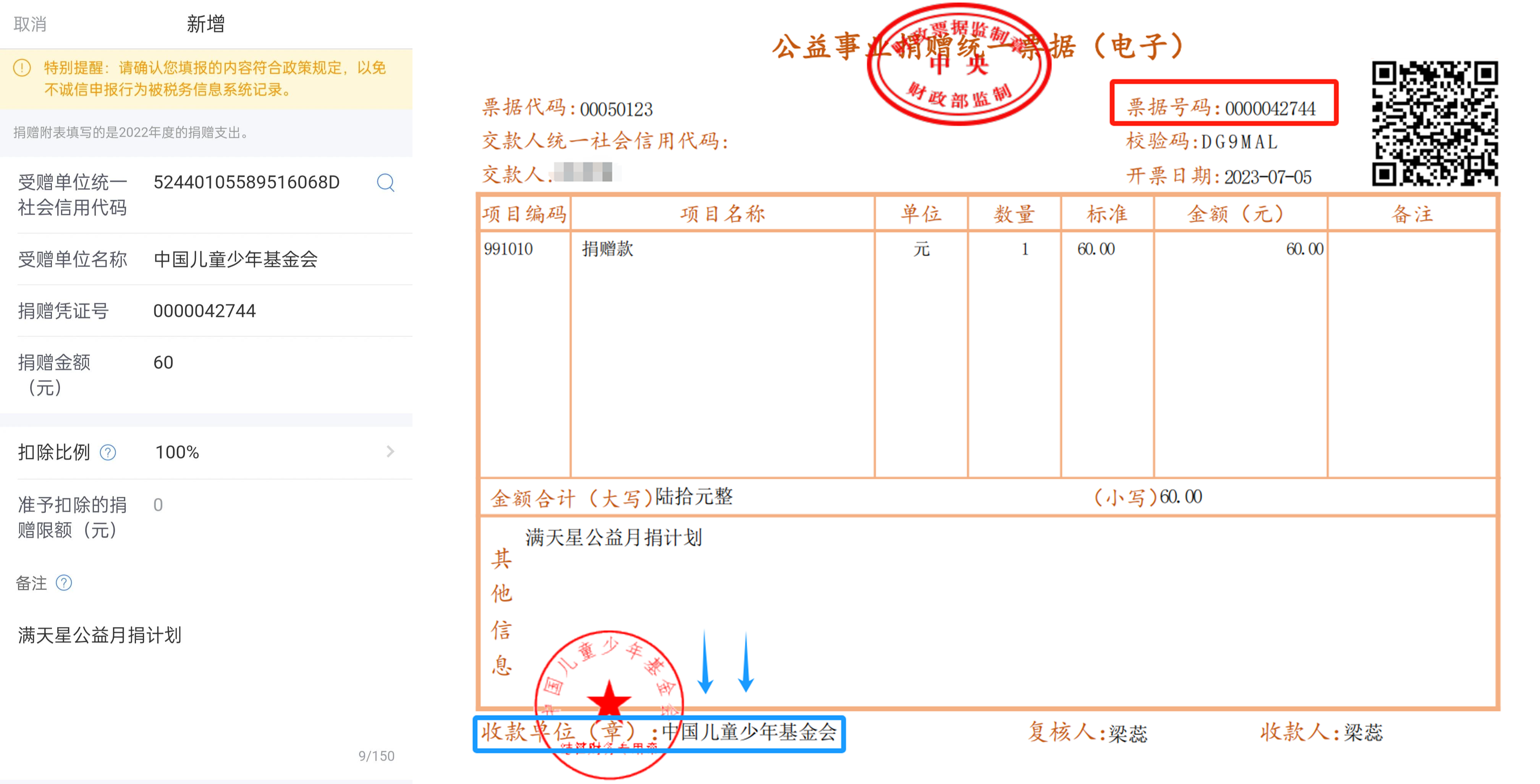Click the help icon next to 扣除比例

(108, 453)
